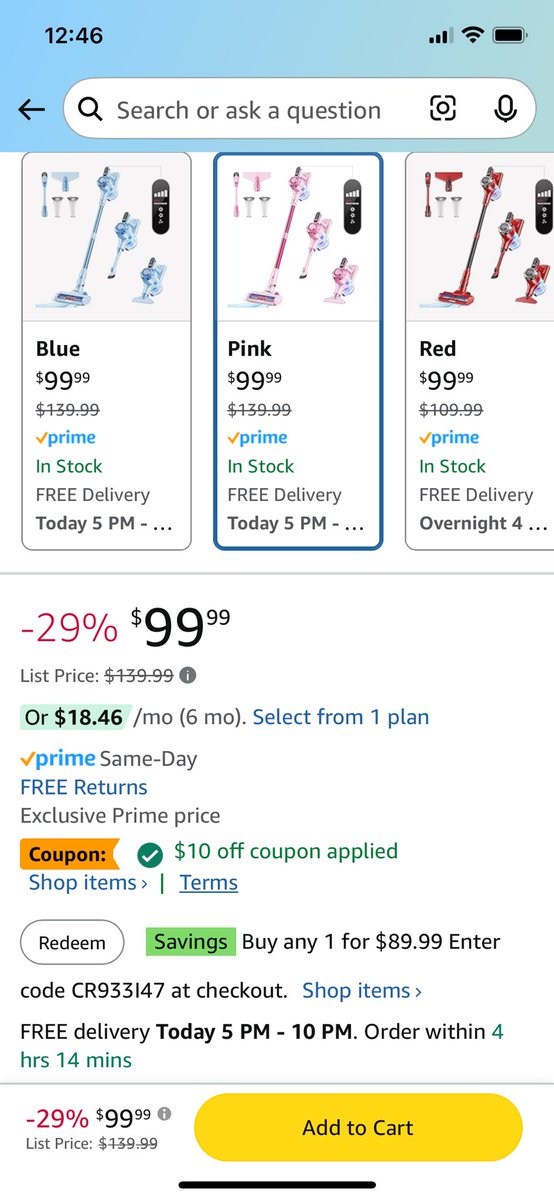Expand Shop items under coupon
The width and height of the screenshot is (554, 1200).
pyautogui.click(x=88, y=883)
